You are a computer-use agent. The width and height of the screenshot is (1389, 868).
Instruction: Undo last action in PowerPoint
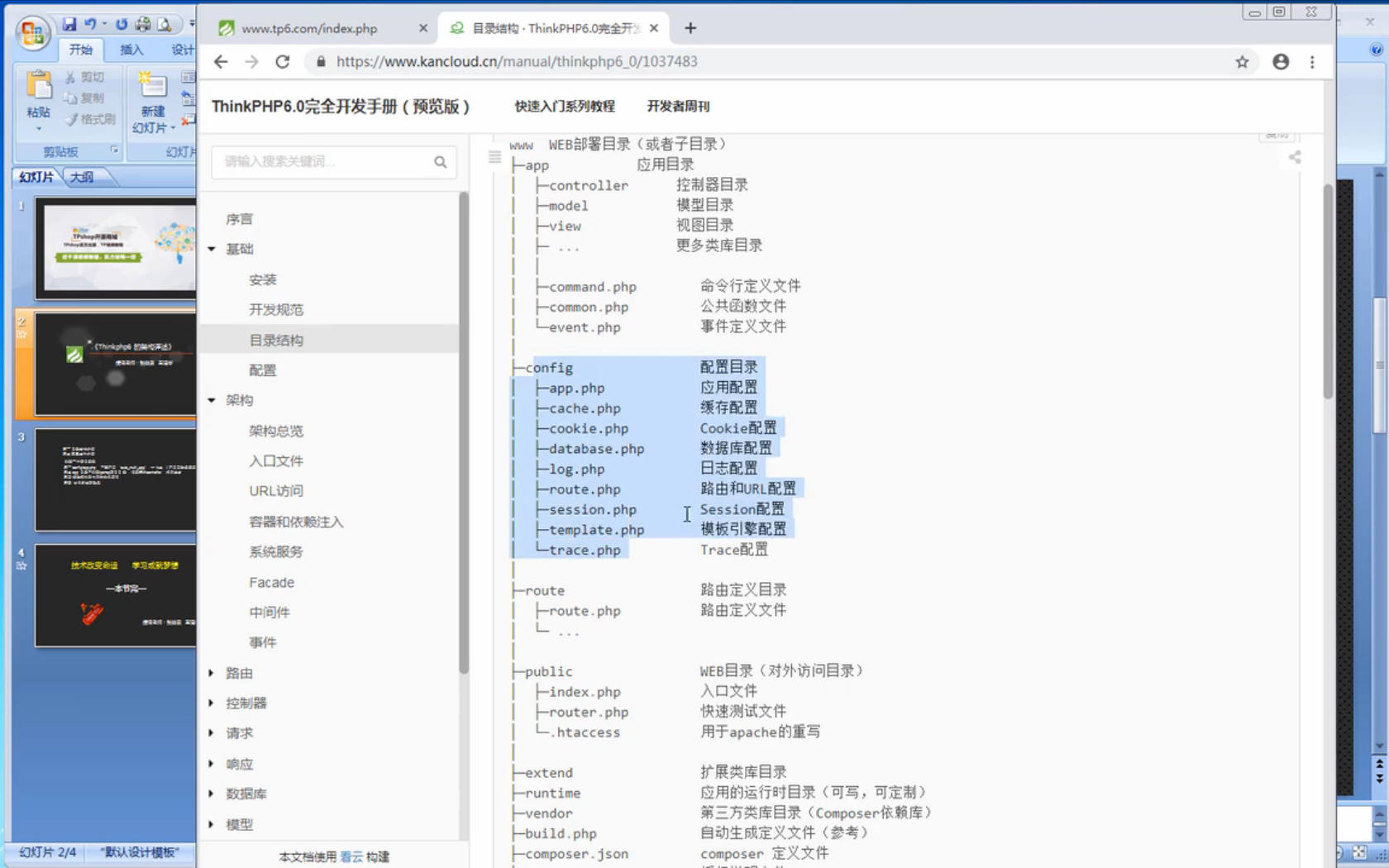[90, 24]
